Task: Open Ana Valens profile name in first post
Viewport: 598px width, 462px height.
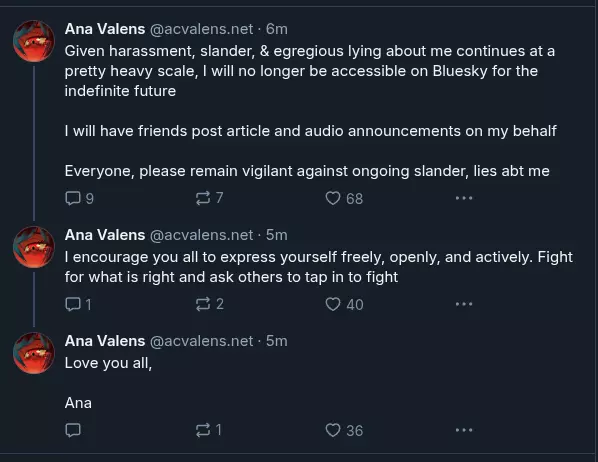Action: click(x=105, y=29)
